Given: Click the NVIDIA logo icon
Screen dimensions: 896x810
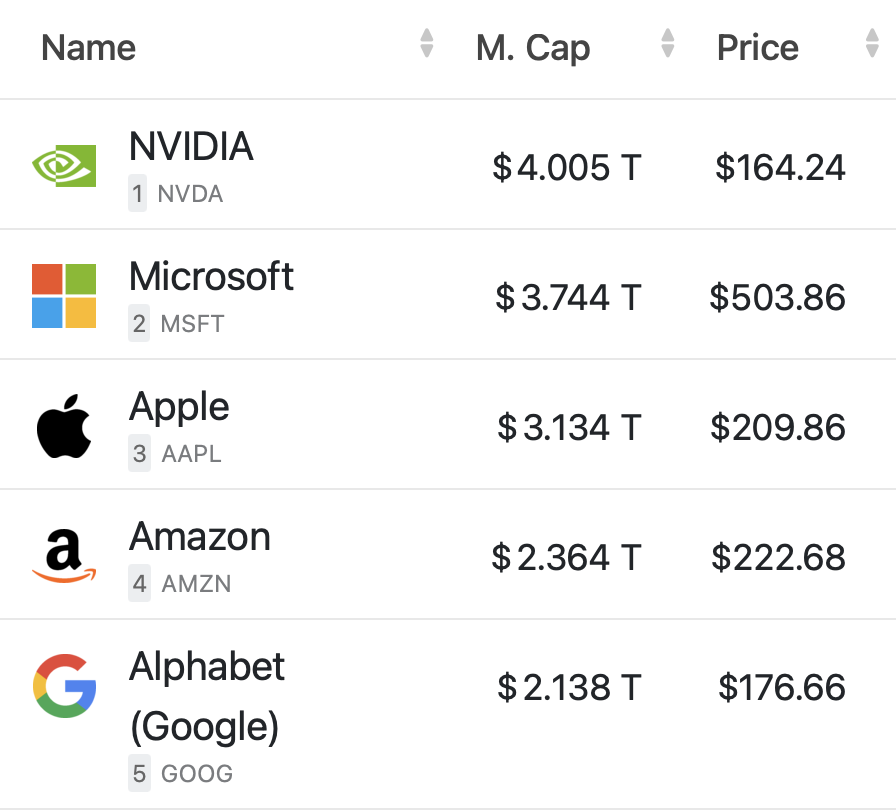Looking at the screenshot, I should (64, 166).
